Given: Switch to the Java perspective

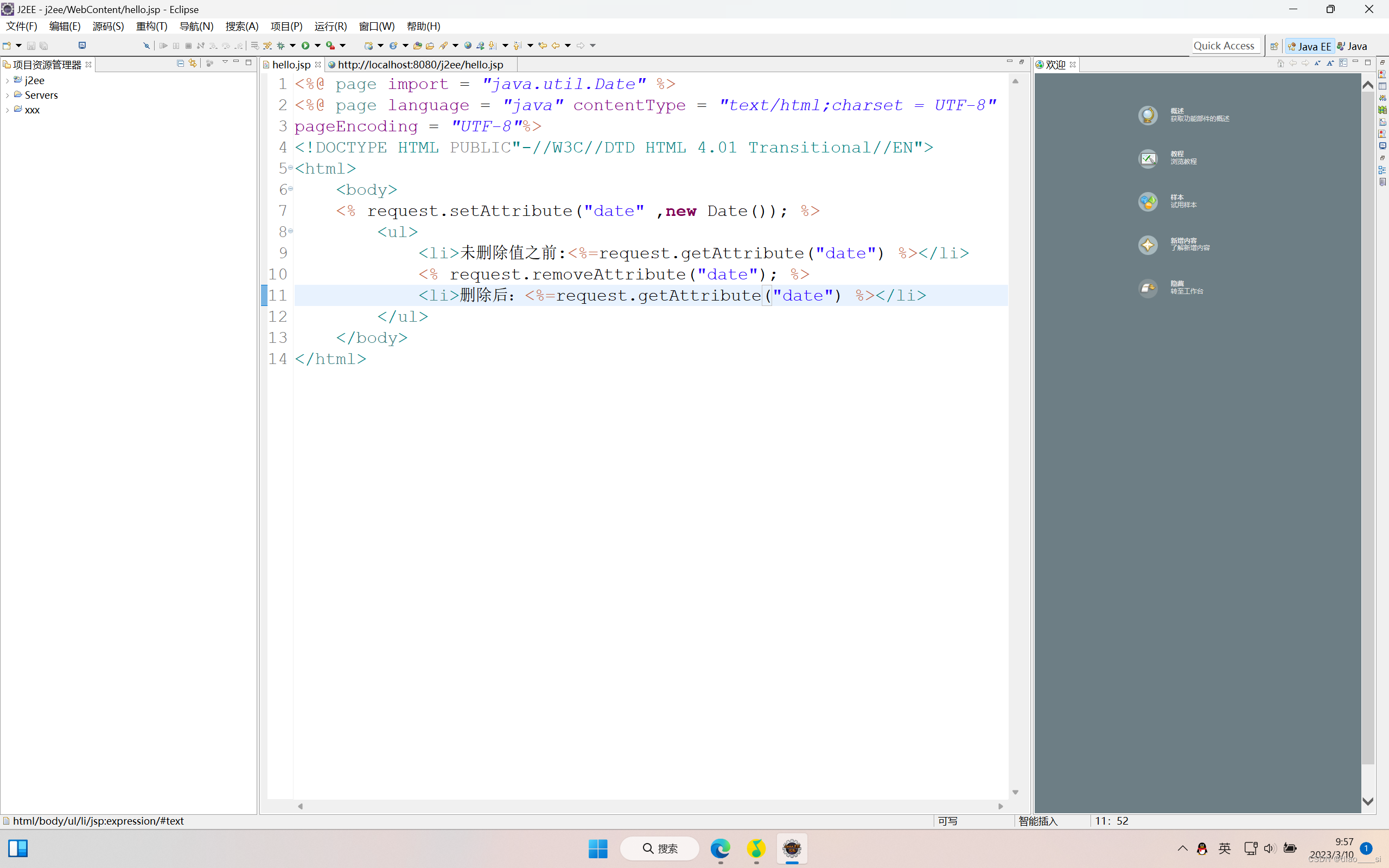Looking at the screenshot, I should click(1352, 47).
